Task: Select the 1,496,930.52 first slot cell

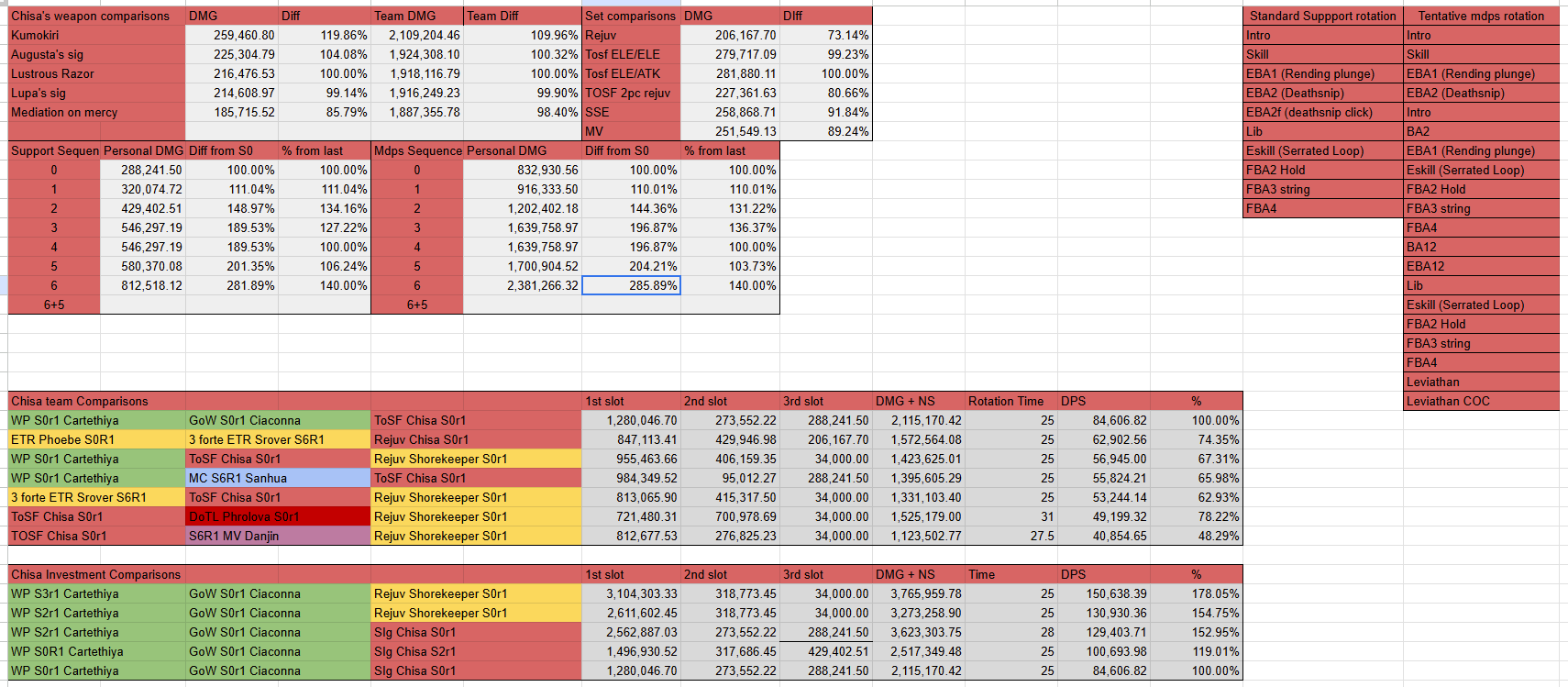Action: pyautogui.click(x=632, y=651)
